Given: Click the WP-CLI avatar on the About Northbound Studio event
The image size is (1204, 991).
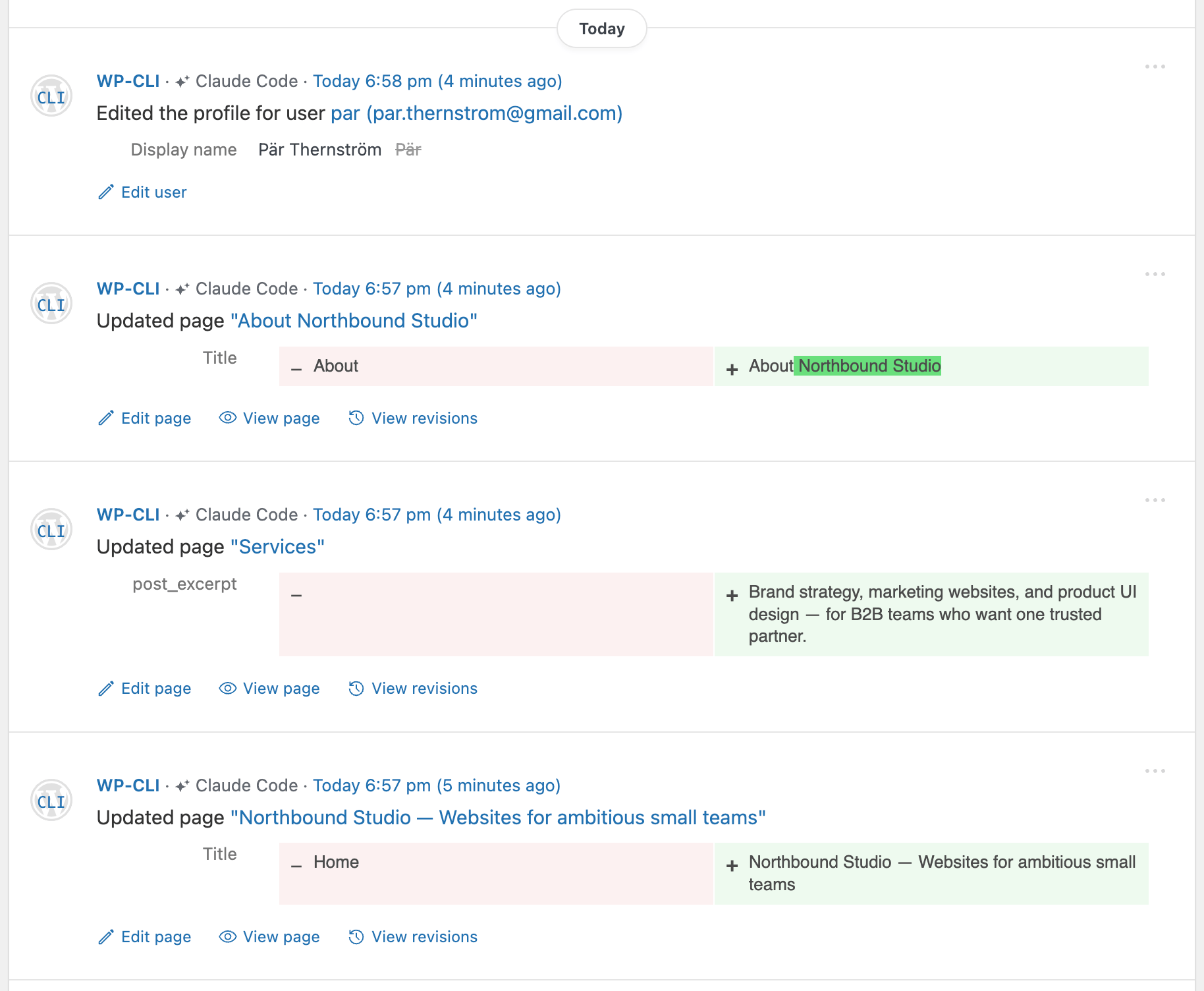Looking at the screenshot, I should (51, 304).
